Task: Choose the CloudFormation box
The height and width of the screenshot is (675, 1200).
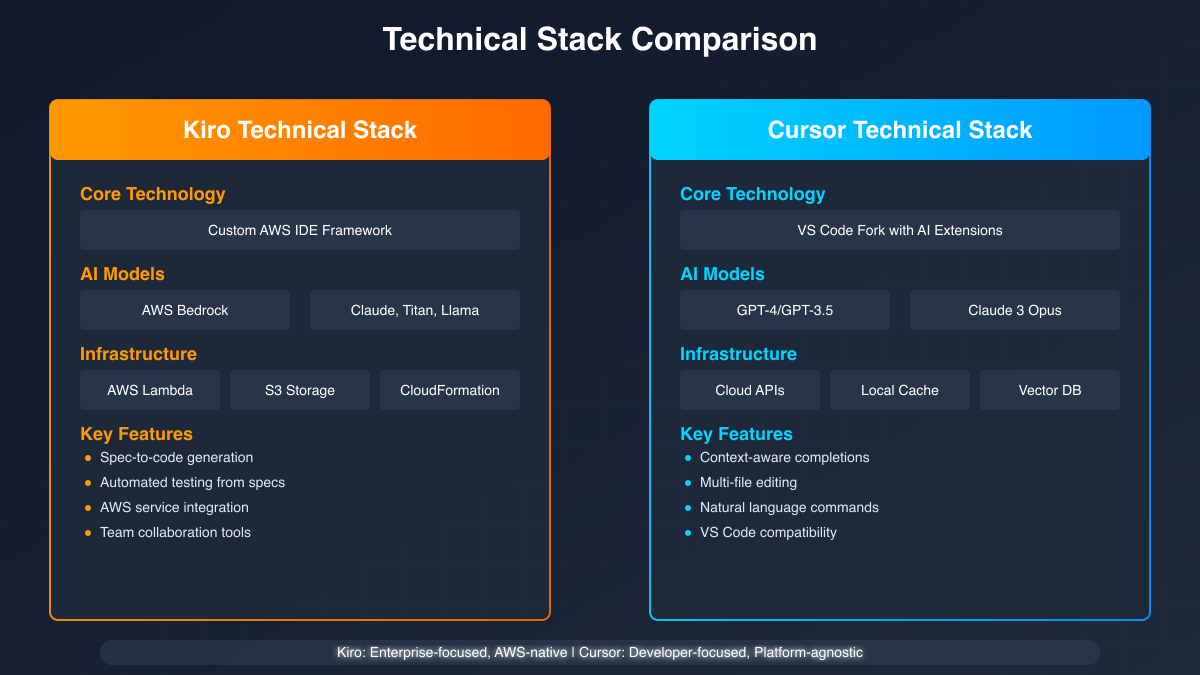Action: point(450,390)
